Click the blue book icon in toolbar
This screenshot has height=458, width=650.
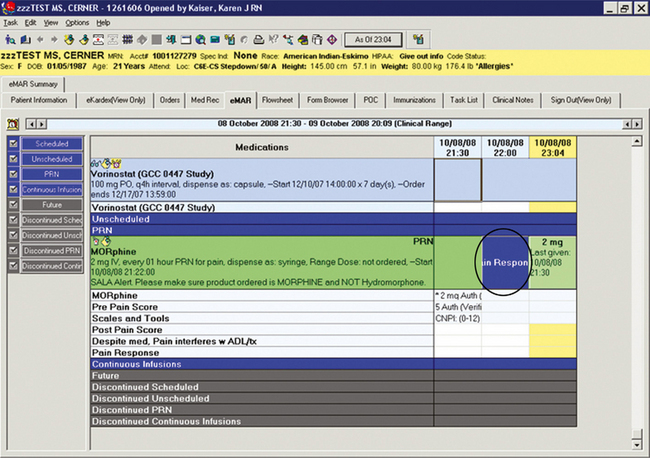[x=26, y=39]
